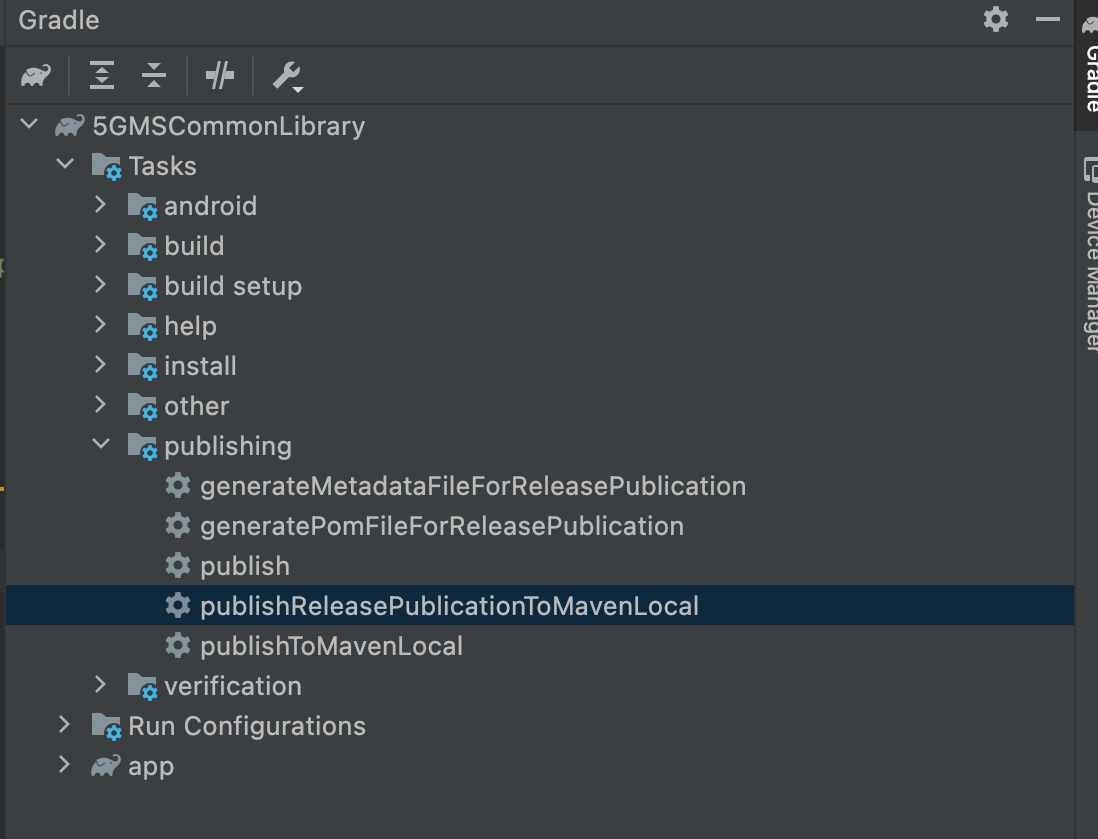Click the Execute Gradle Task toolbar icon
This screenshot has width=1098, height=839.
pyautogui.click(x=218, y=74)
